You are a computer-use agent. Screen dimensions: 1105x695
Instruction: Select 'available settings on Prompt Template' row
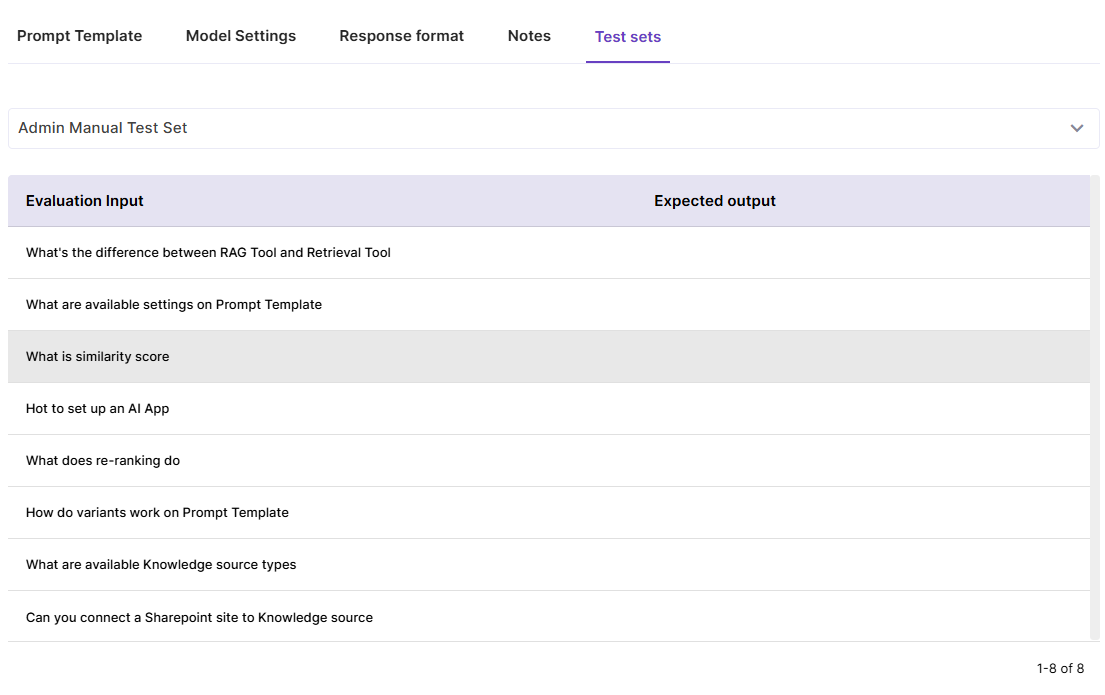174,305
